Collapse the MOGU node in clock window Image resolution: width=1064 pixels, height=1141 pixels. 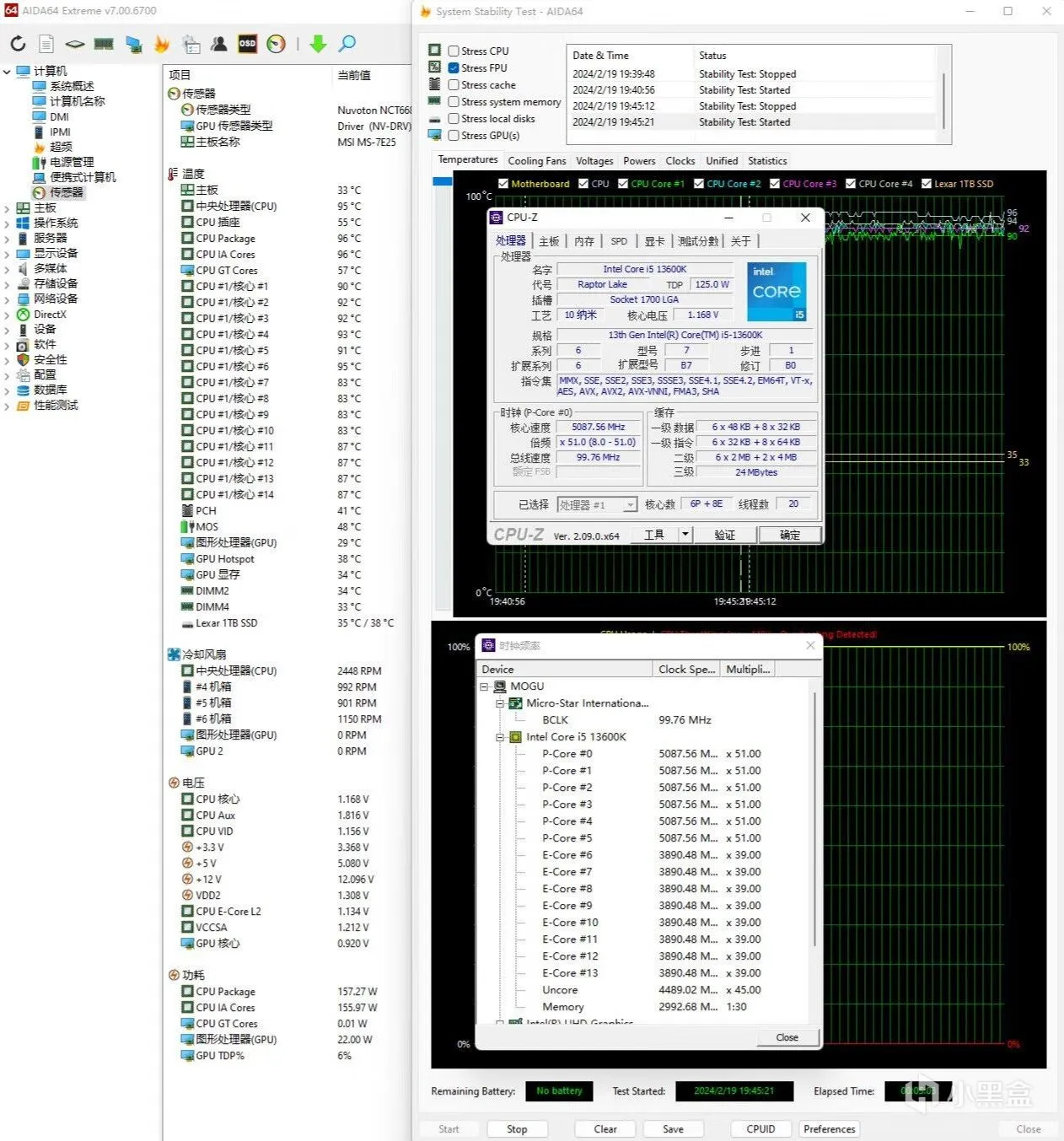click(x=484, y=686)
